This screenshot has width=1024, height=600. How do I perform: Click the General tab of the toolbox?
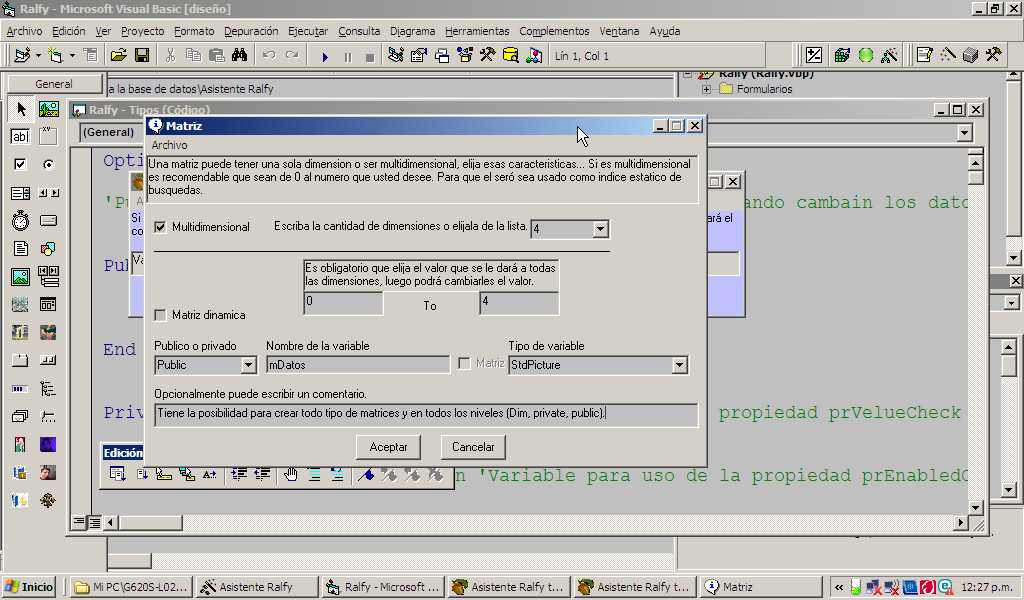pyautogui.click(x=54, y=84)
